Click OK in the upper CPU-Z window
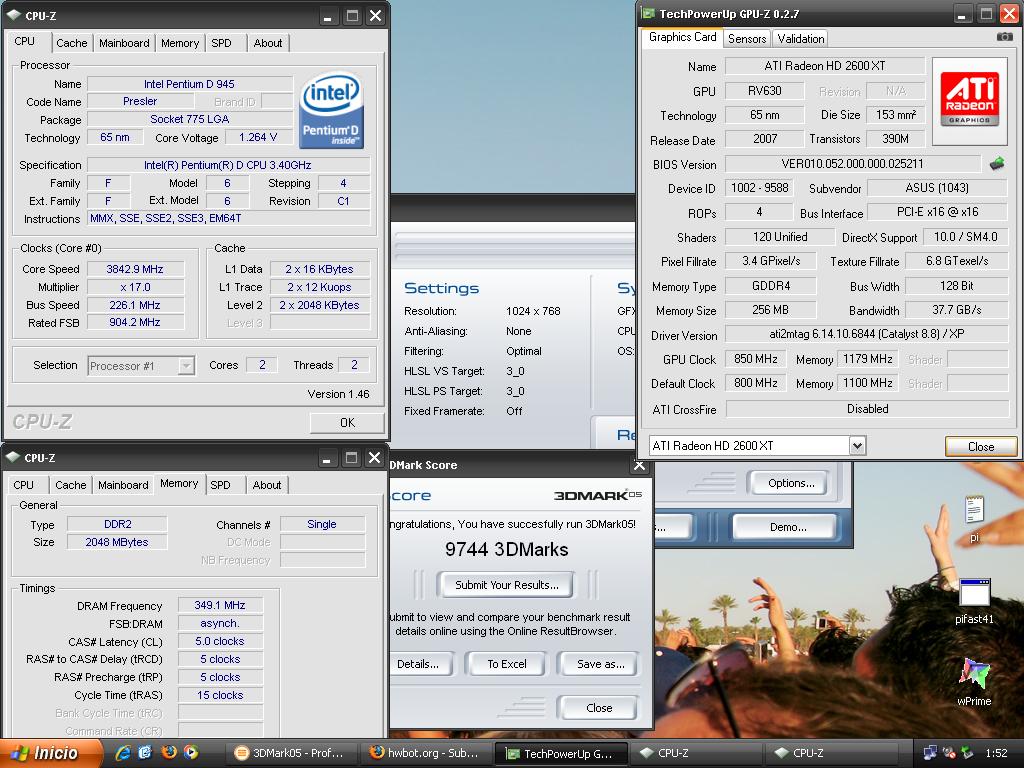This screenshot has height=768, width=1024. (x=347, y=423)
